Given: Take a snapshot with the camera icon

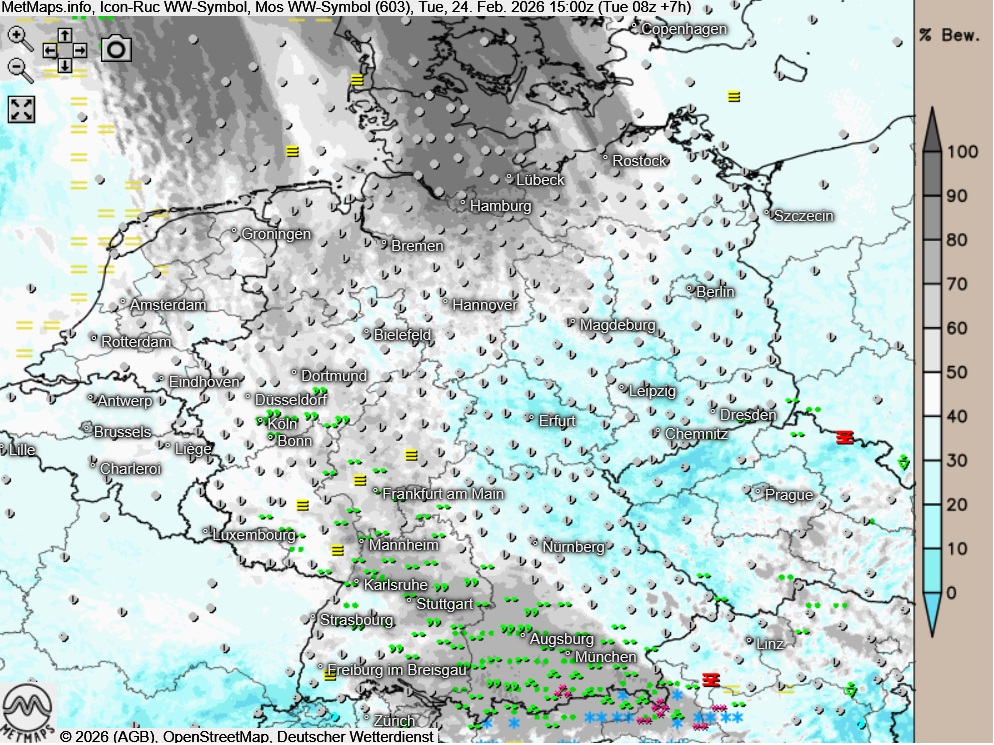Looking at the screenshot, I should click(x=117, y=48).
